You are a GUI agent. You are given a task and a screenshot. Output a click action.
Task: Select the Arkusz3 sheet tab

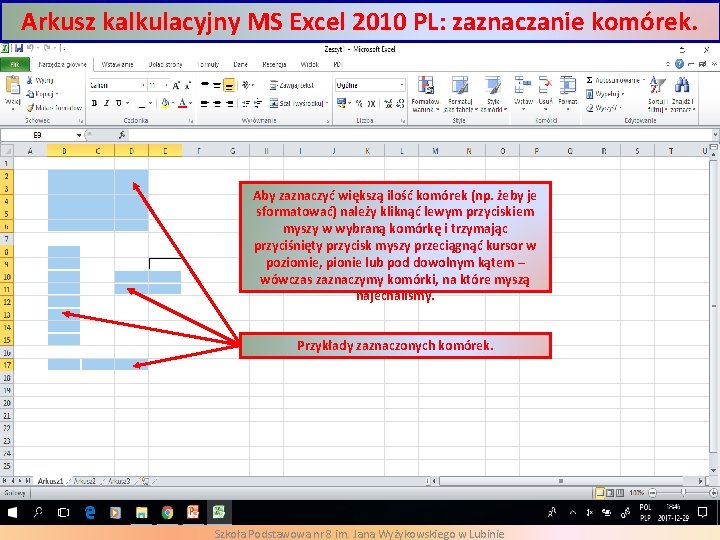coord(119,481)
